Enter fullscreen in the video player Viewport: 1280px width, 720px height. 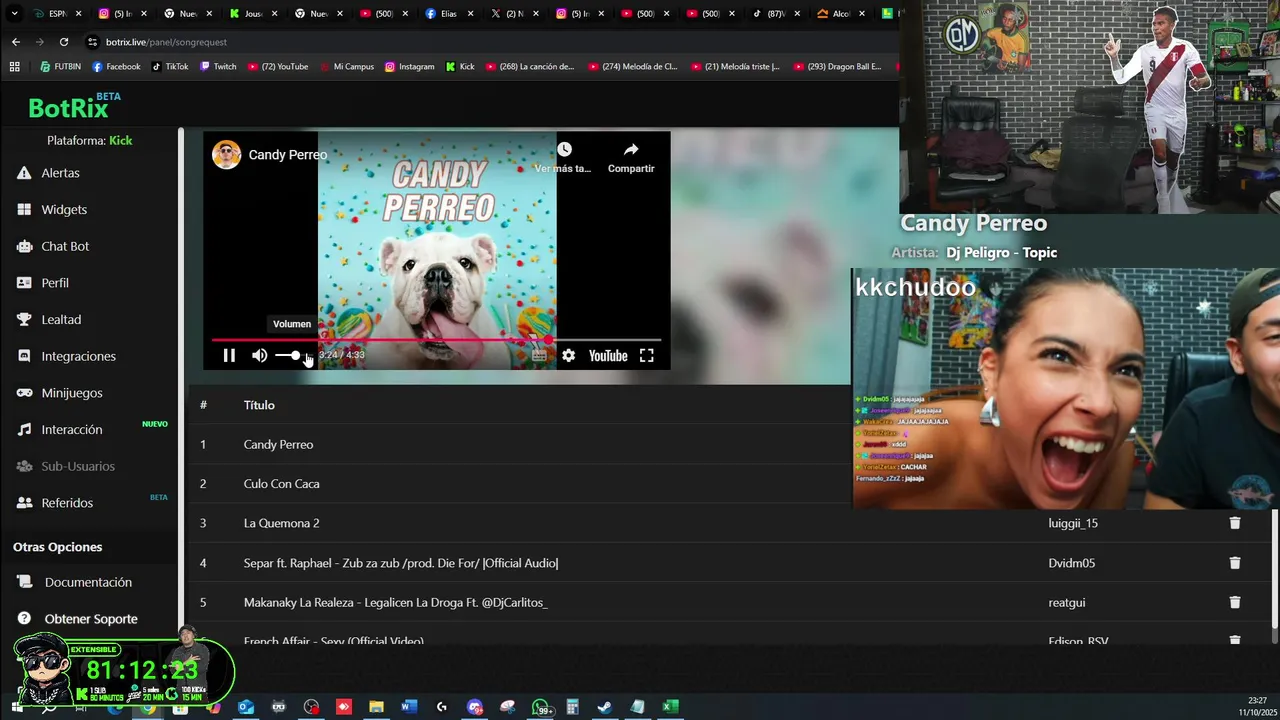click(x=647, y=355)
